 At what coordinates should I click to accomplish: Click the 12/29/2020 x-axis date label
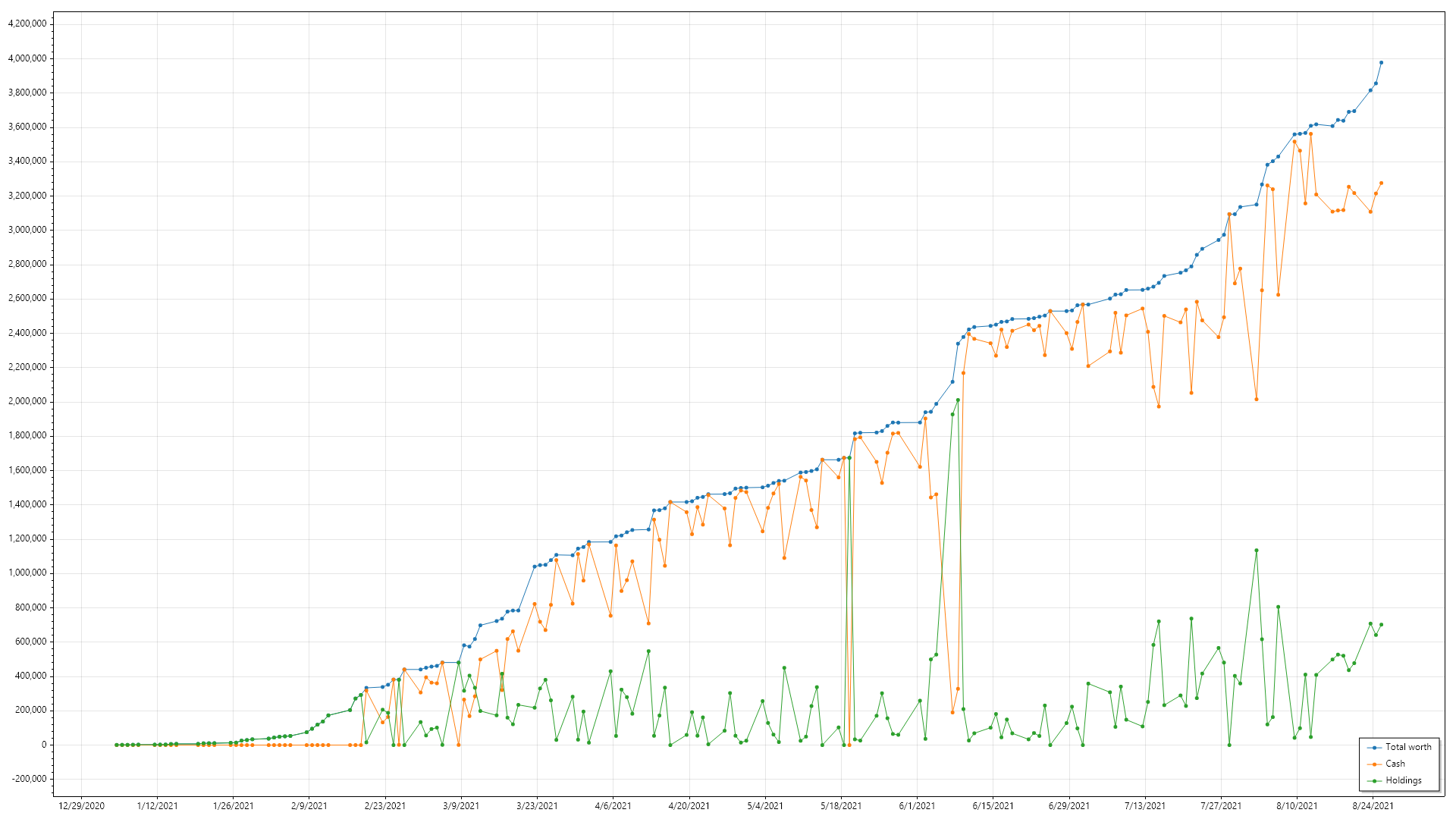[81, 806]
